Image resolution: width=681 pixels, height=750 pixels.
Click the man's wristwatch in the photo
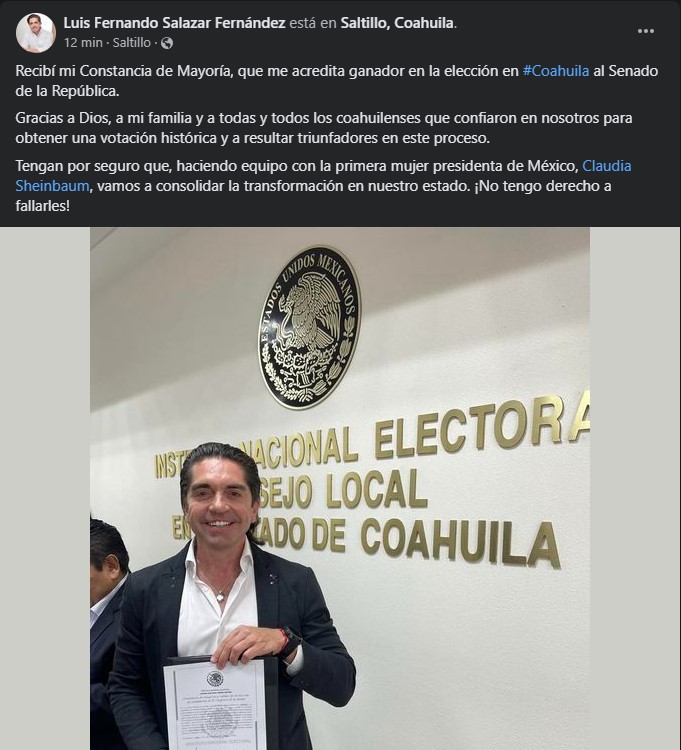290,642
